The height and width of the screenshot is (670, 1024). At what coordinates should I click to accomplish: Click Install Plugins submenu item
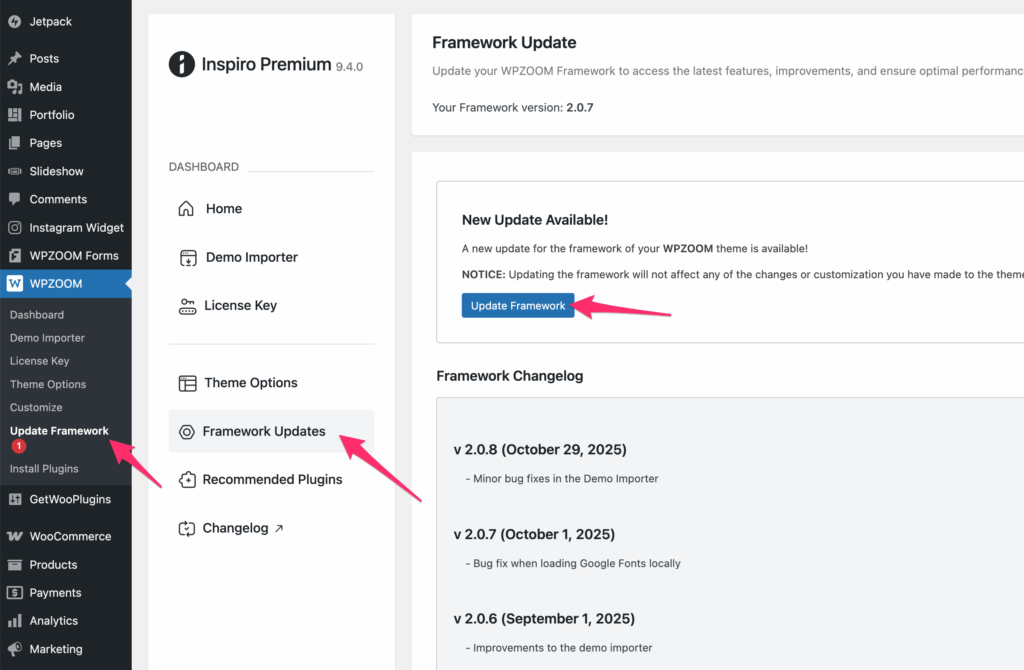(x=44, y=469)
